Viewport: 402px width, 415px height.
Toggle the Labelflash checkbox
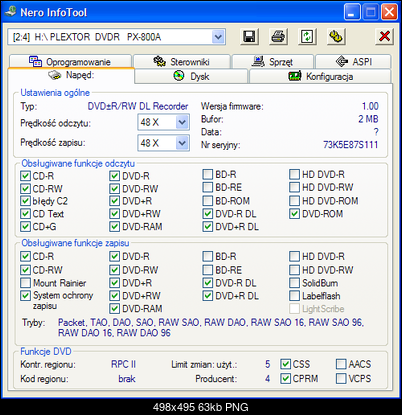tap(294, 296)
